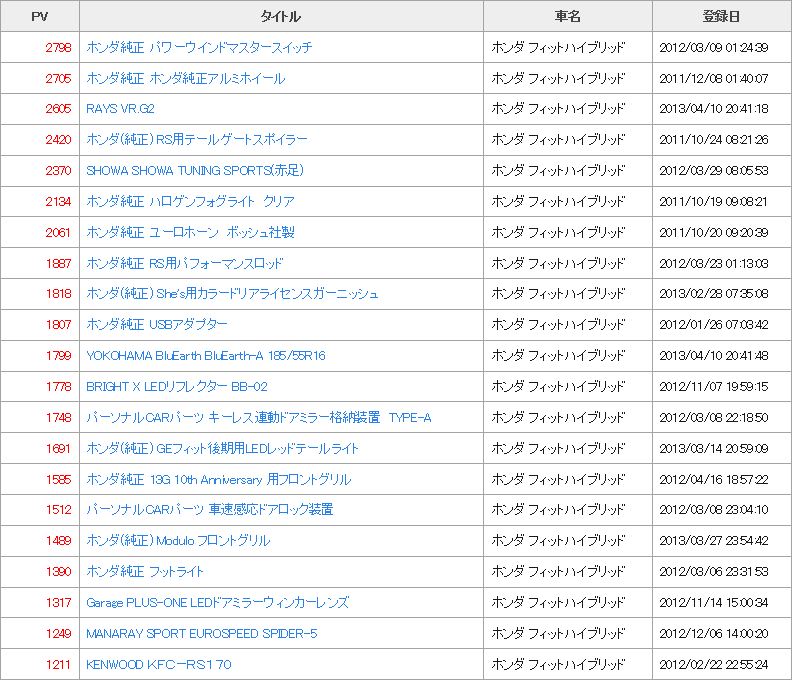Open Garage PLUS-ONE LEDドアミラーウィンカーレンズ link

pos(217,602)
